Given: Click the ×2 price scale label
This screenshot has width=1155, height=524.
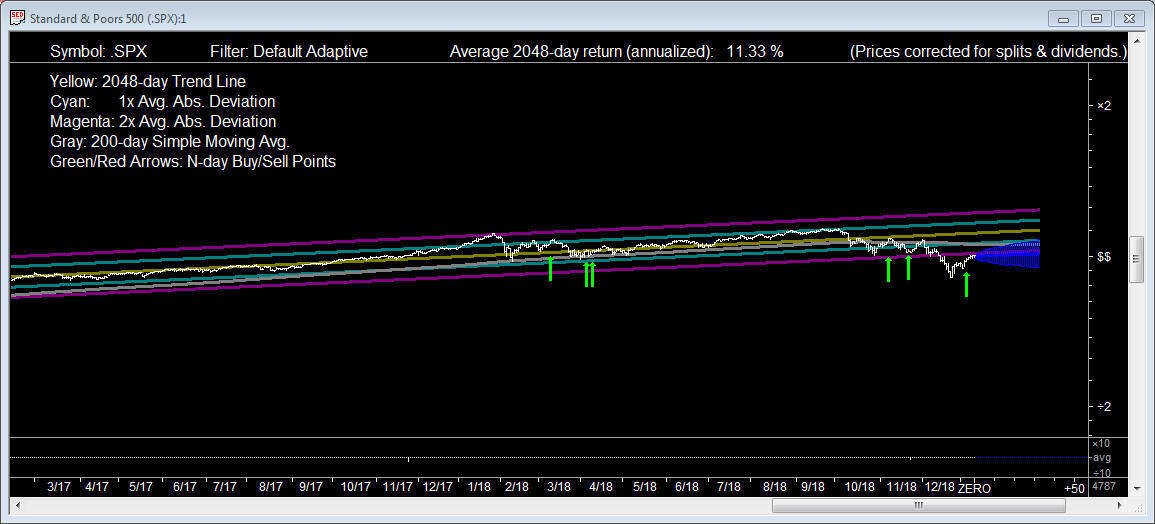Looking at the screenshot, I should [1103, 105].
